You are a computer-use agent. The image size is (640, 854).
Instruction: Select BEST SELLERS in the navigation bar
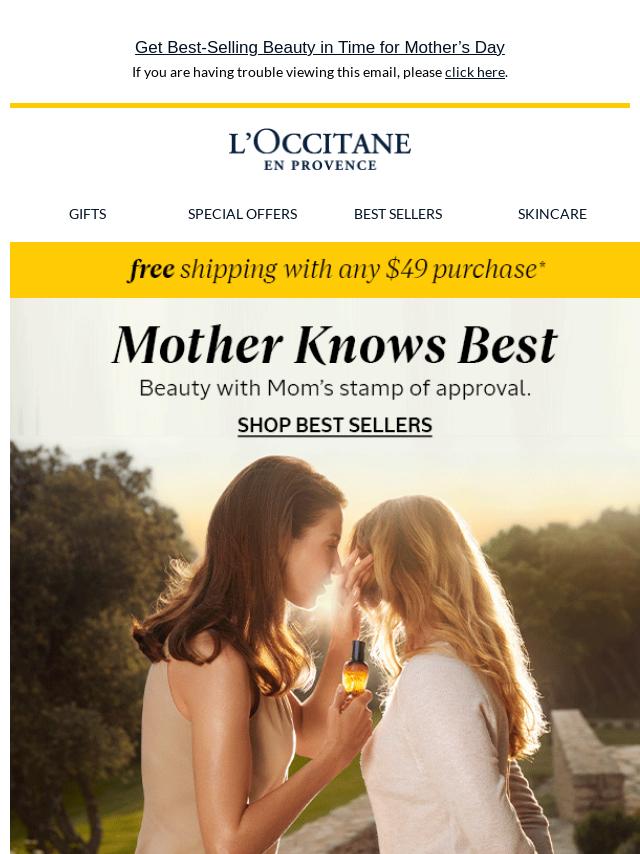pyautogui.click(x=398, y=214)
